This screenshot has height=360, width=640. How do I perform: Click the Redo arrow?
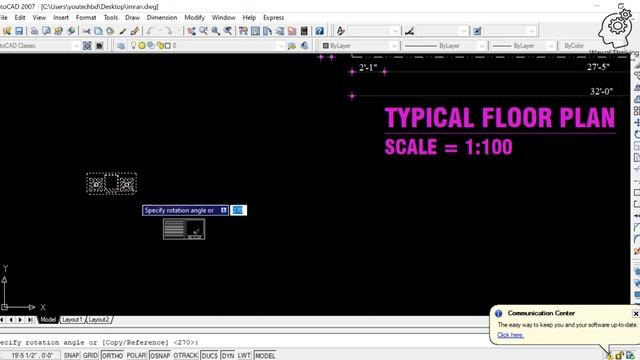click(168, 31)
